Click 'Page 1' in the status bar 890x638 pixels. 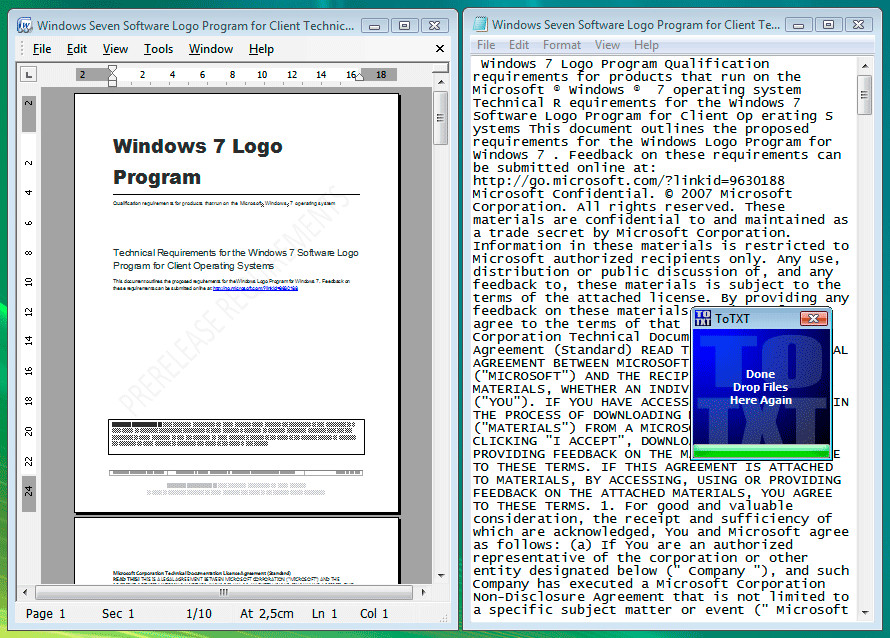(x=45, y=614)
